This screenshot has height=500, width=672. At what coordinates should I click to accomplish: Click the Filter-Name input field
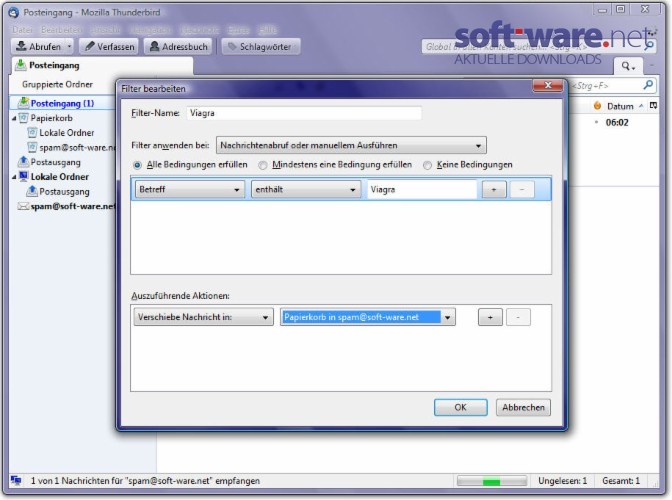click(x=304, y=113)
